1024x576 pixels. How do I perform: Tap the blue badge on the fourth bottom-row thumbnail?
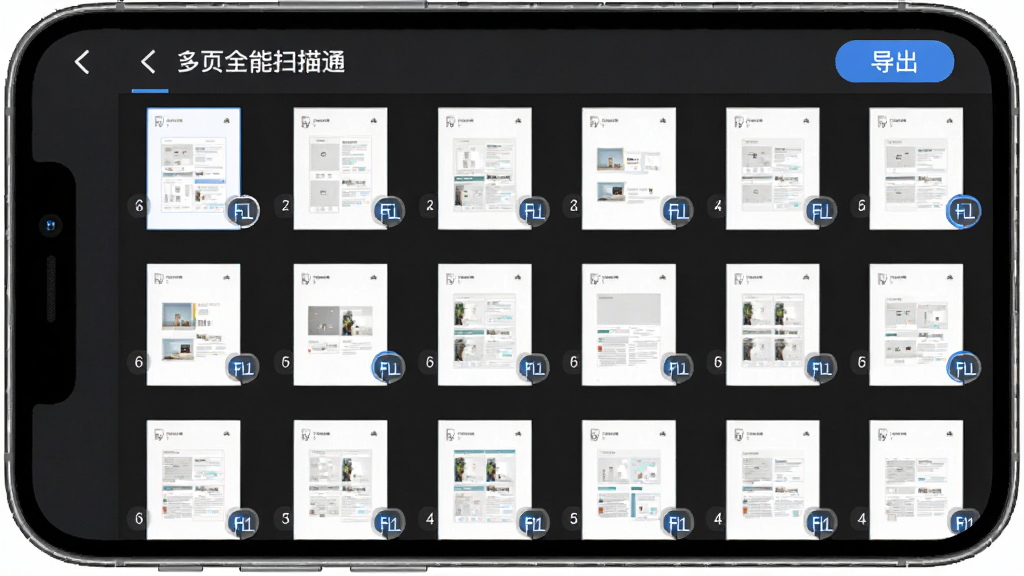pos(677,523)
